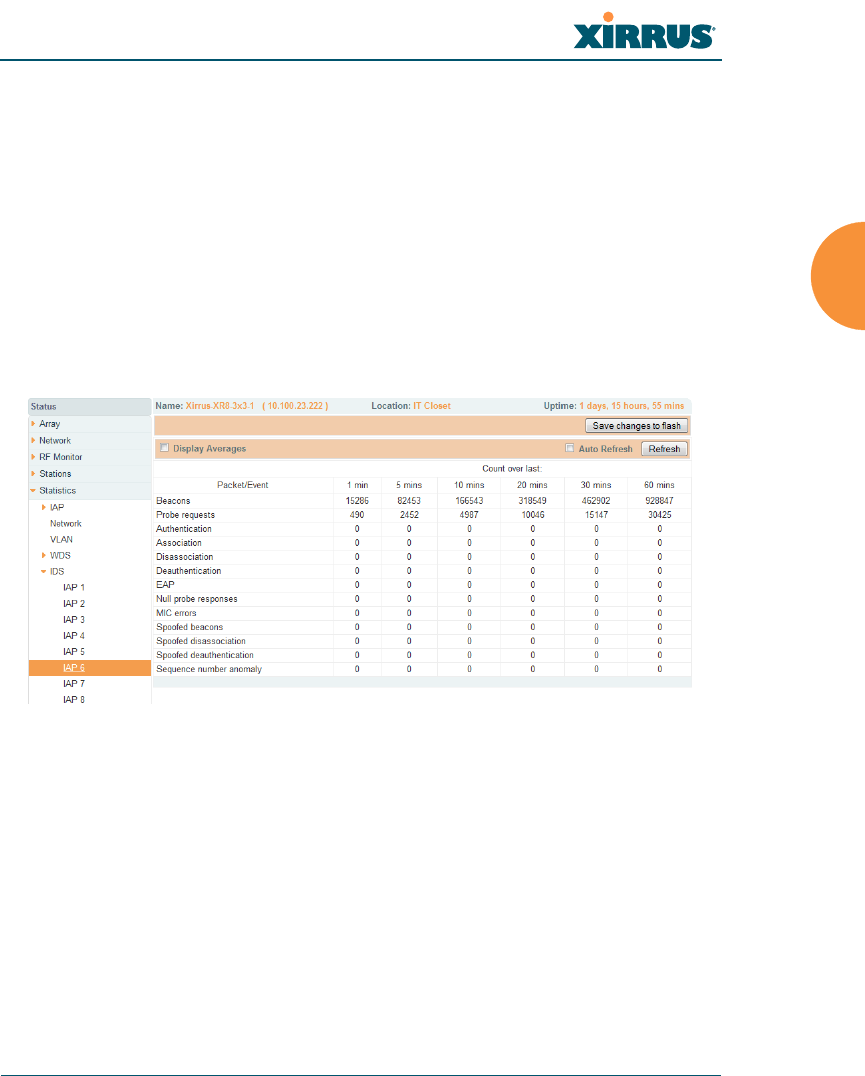This screenshot has width=865, height=1076.
Task: Click the Xirrus logo
Action: [644, 32]
